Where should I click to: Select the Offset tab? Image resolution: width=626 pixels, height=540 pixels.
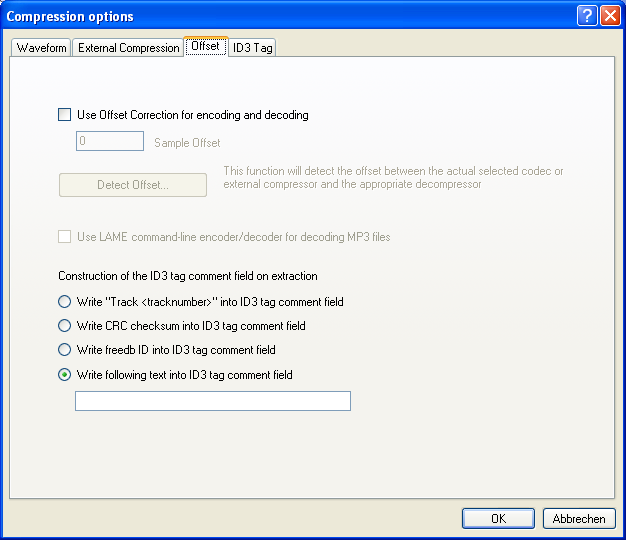tap(205, 46)
